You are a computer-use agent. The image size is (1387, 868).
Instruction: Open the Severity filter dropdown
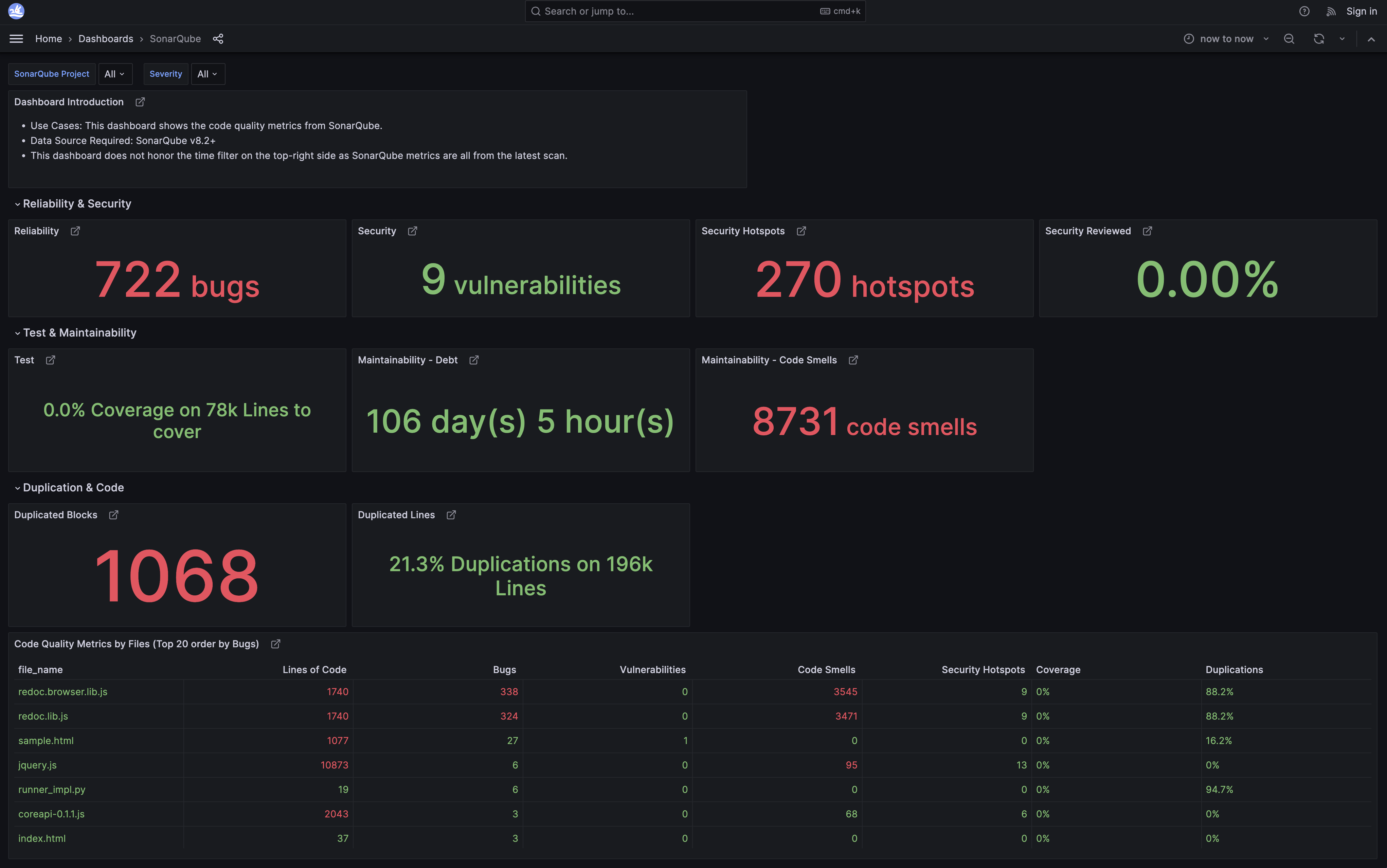click(208, 73)
